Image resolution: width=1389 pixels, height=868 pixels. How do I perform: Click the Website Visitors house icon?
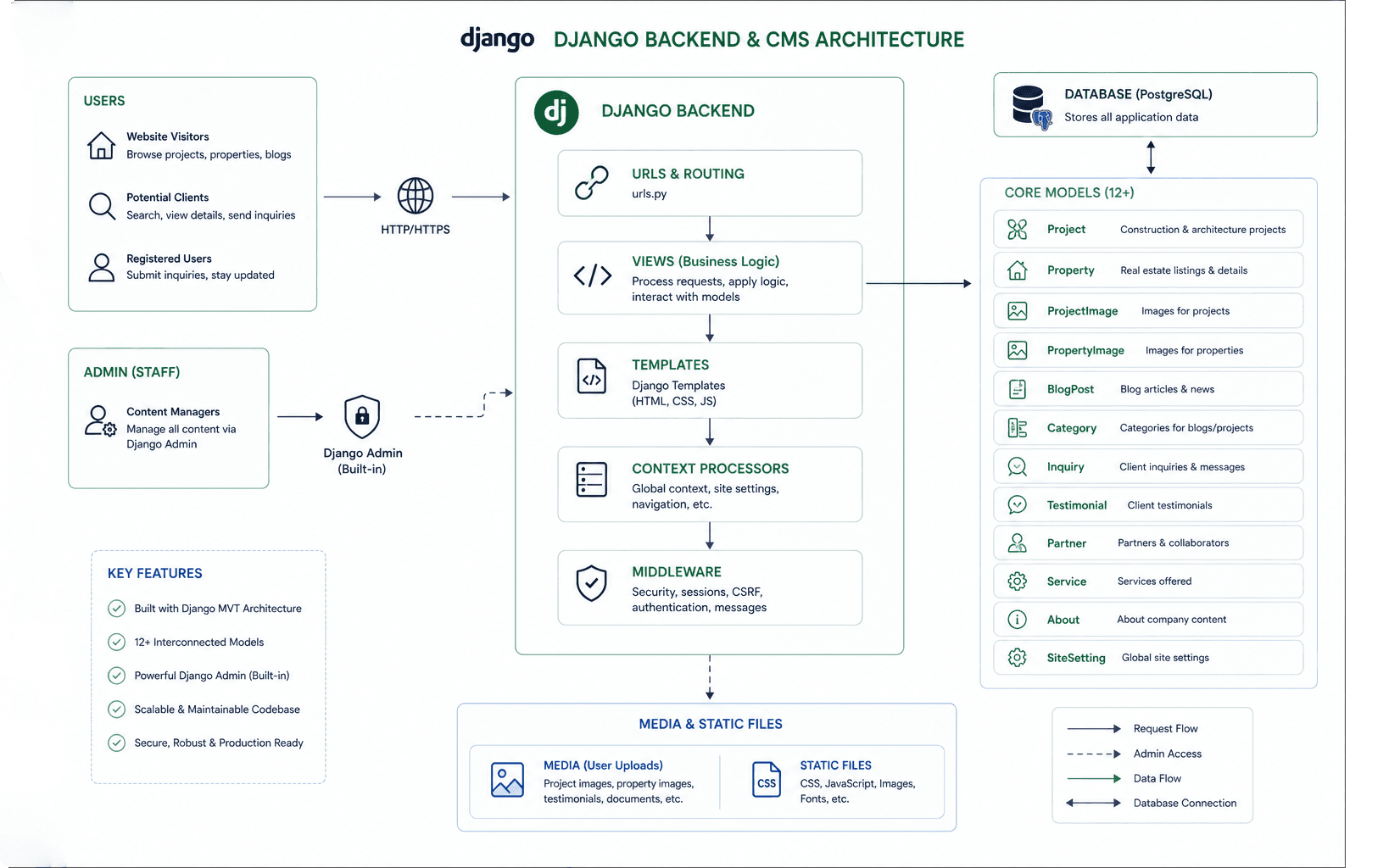click(101, 145)
